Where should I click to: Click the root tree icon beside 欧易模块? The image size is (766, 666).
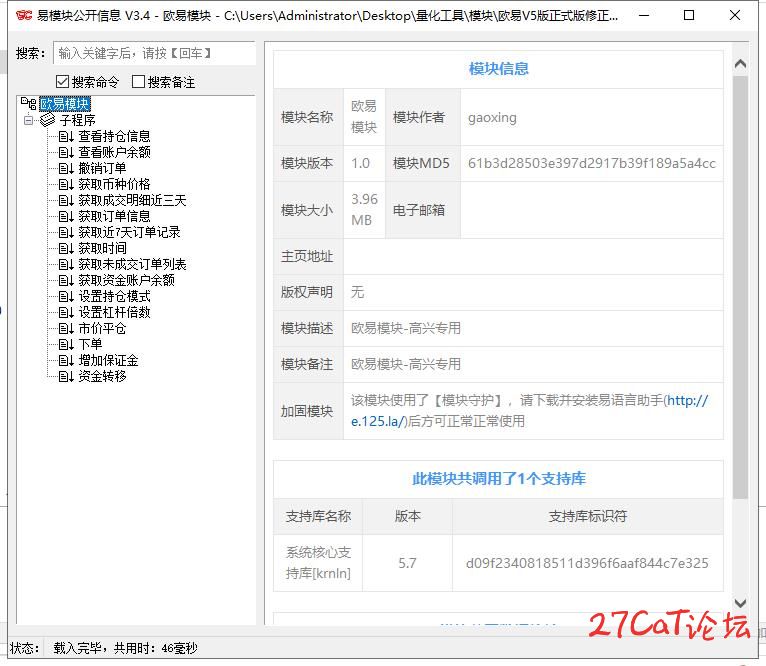pyautogui.click(x=28, y=104)
